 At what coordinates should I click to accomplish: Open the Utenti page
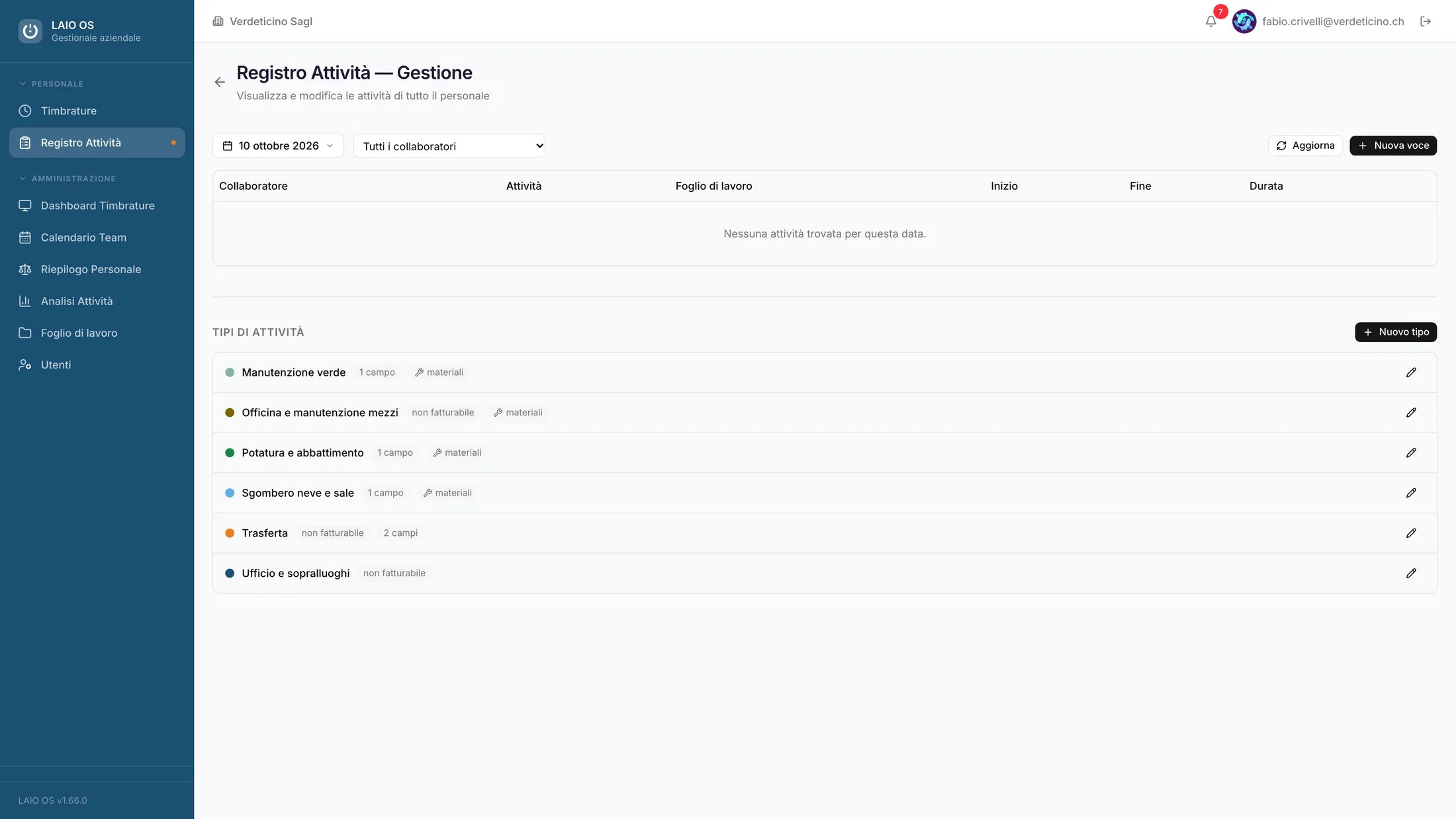[97, 365]
